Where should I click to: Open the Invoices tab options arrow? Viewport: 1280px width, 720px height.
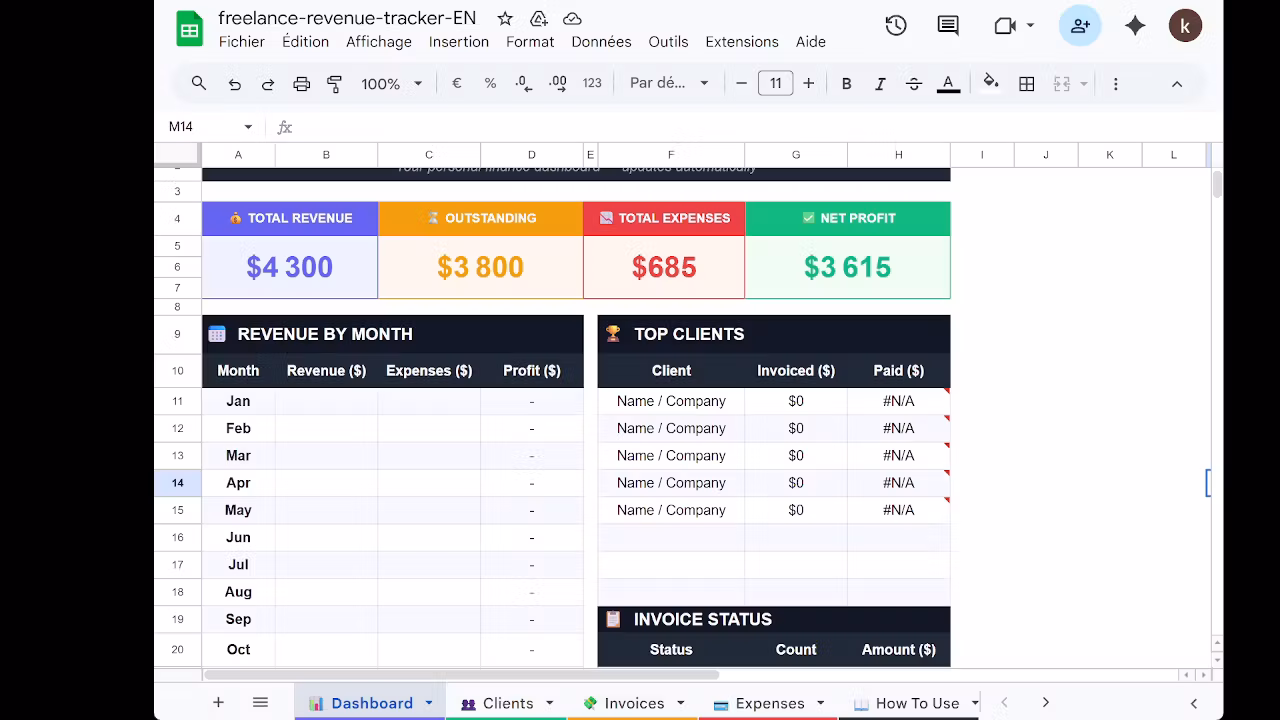click(x=681, y=704)
